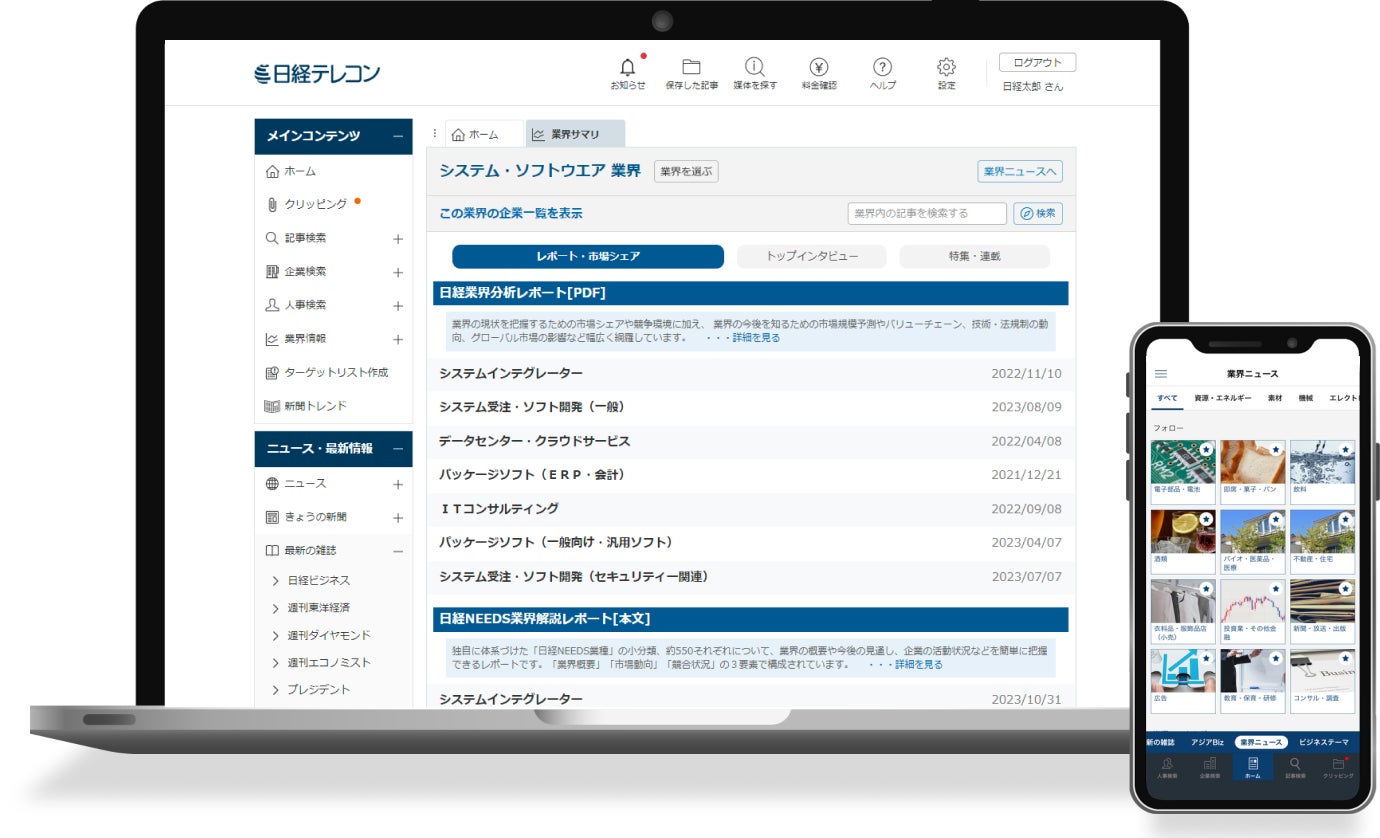This screenshot has width=1380, height=838.
Task: Select 資源・エネルギー tab on the phone
Action: tap(1222, 398)
